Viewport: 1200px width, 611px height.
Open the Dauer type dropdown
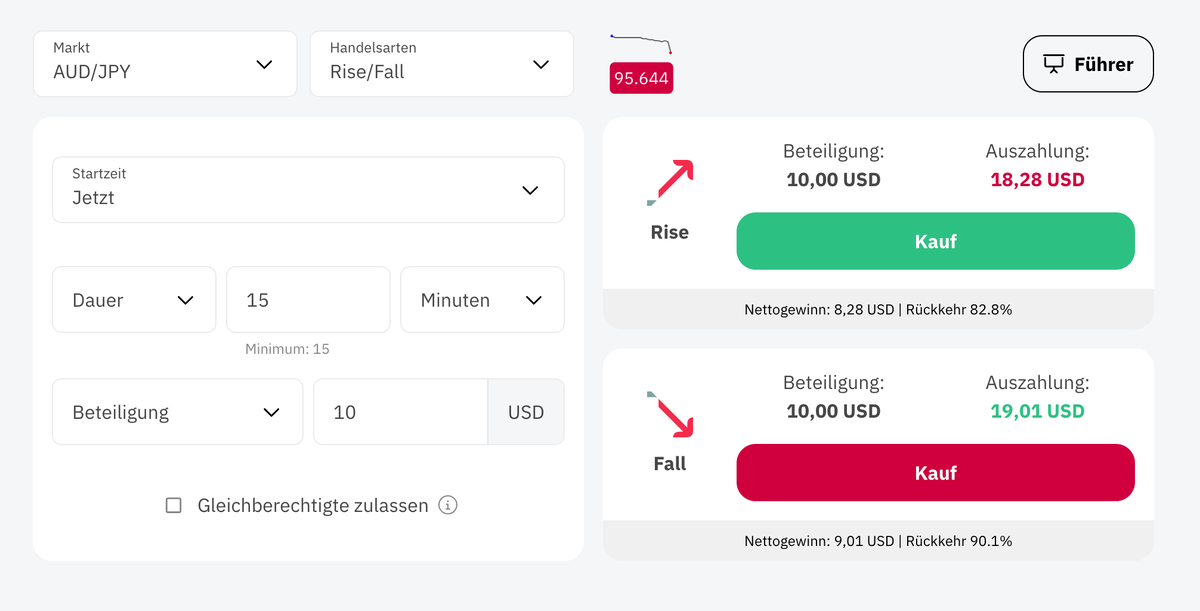134,300
